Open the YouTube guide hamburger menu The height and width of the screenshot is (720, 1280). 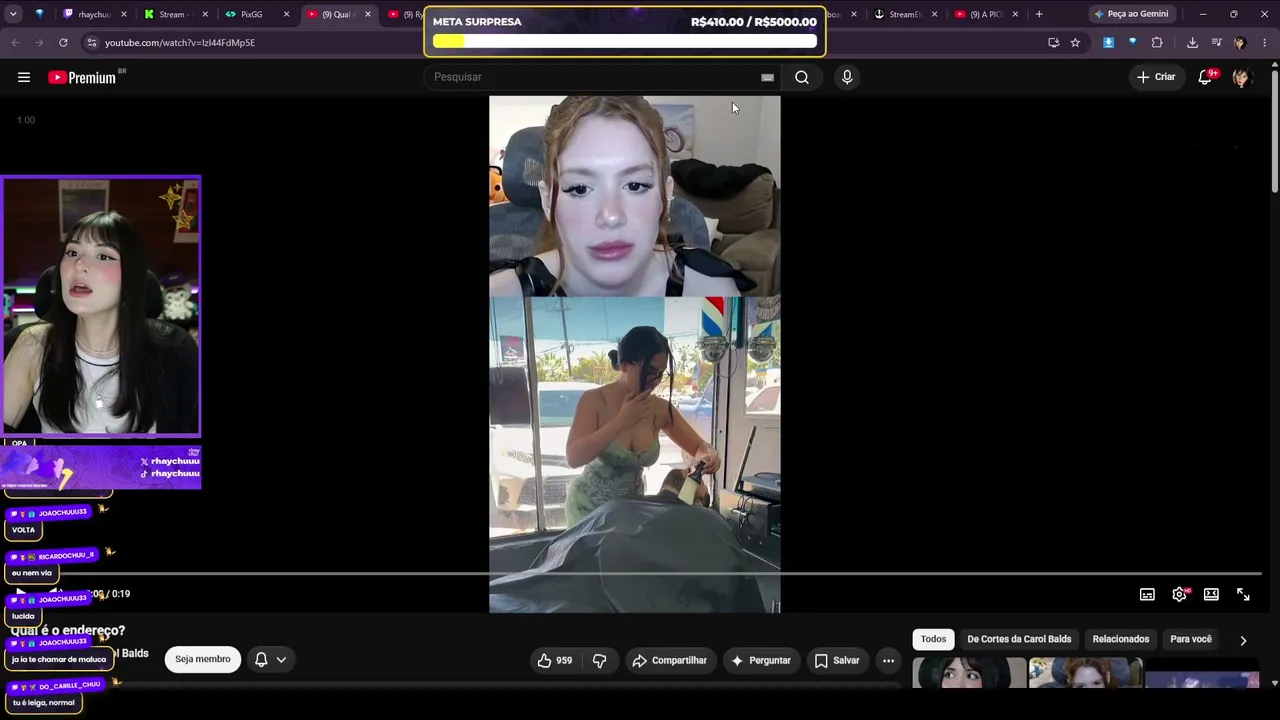pyautogui.click(x=24, y=77)
